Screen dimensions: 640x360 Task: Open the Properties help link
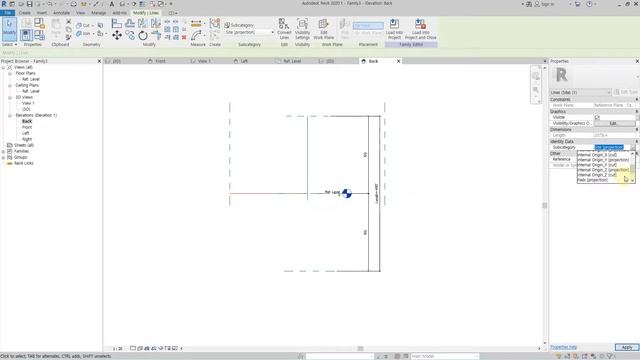564,347
